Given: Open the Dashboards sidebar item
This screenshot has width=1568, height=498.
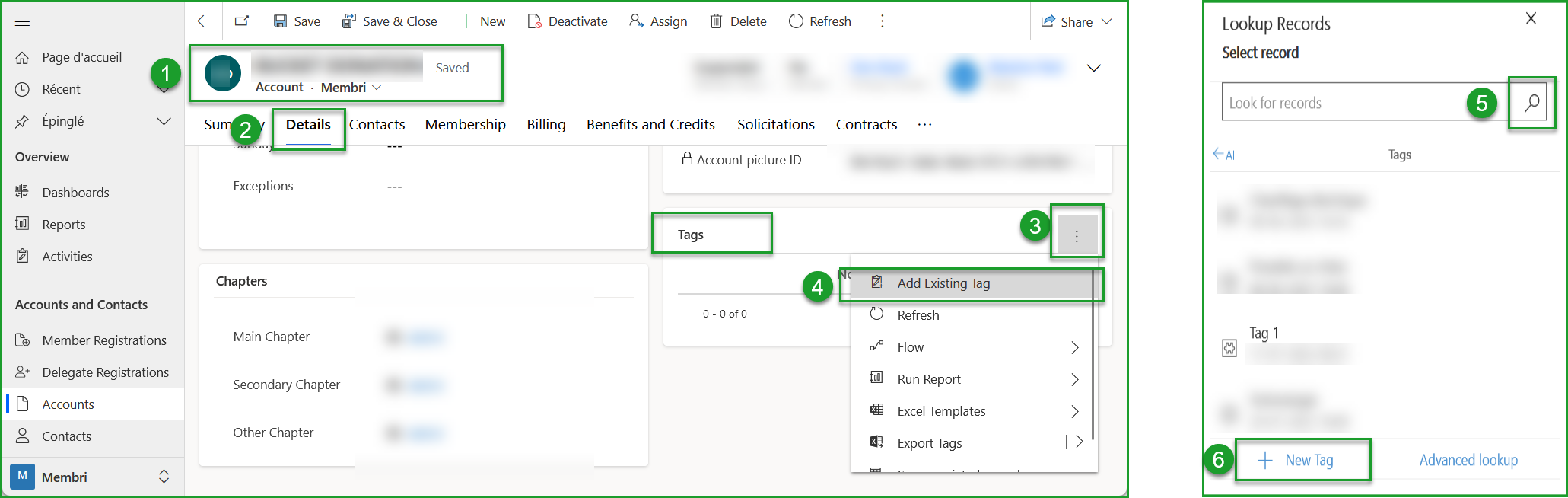Looking at the screenshot, I should 75,193.
